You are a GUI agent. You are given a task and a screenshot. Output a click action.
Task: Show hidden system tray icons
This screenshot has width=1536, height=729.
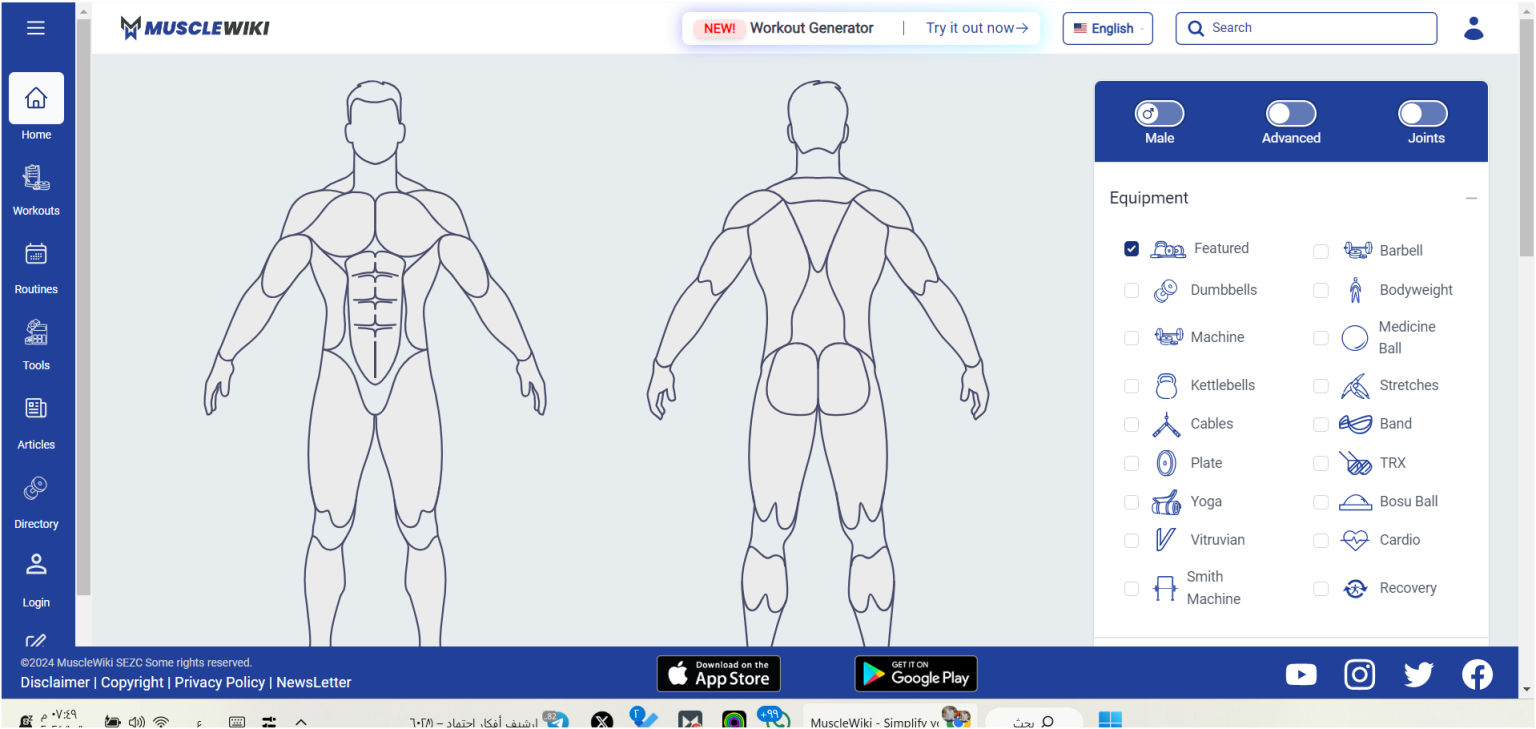pyautogui.click(x=301, y=721)
